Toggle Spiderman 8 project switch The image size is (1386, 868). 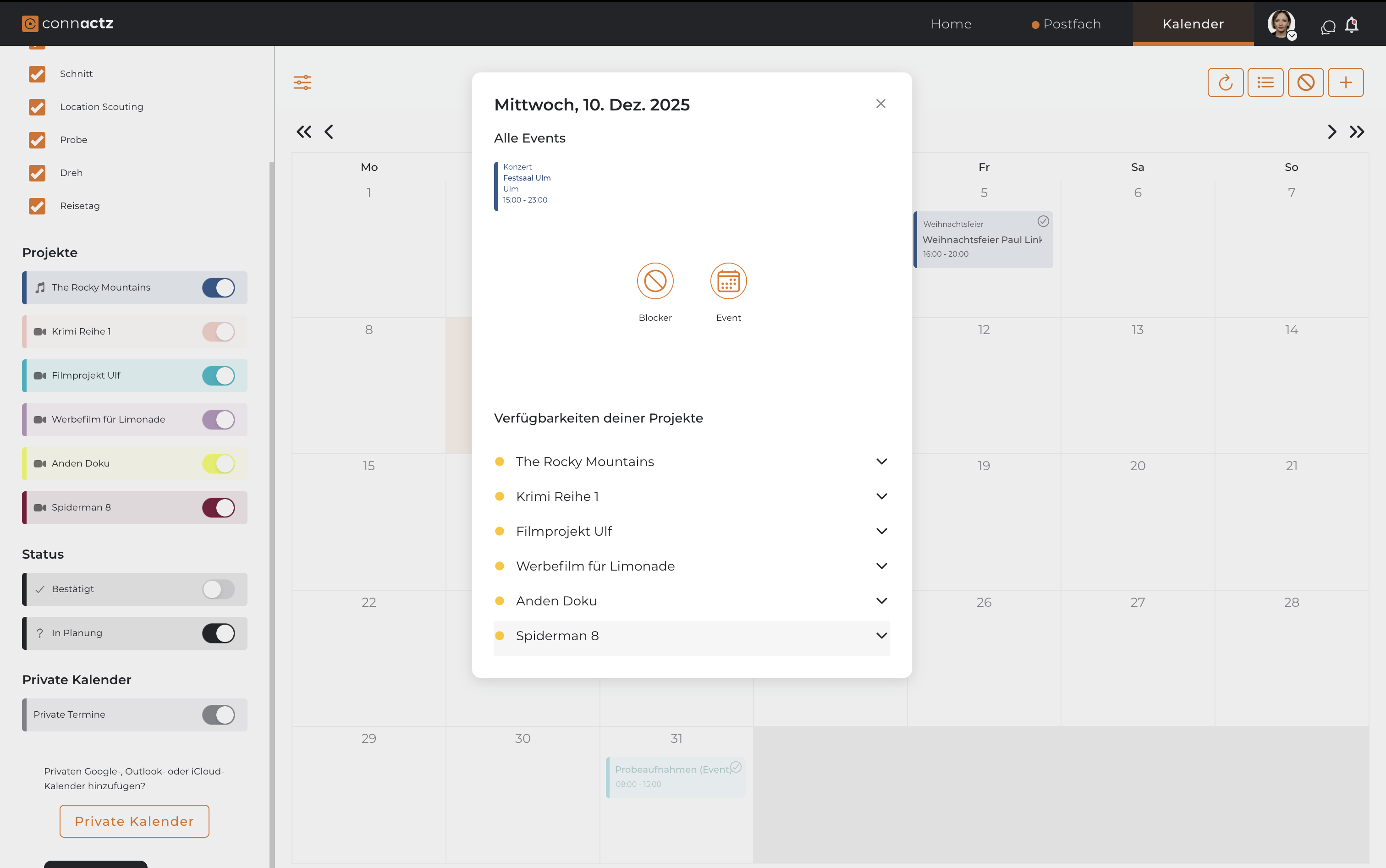[218, 507]
